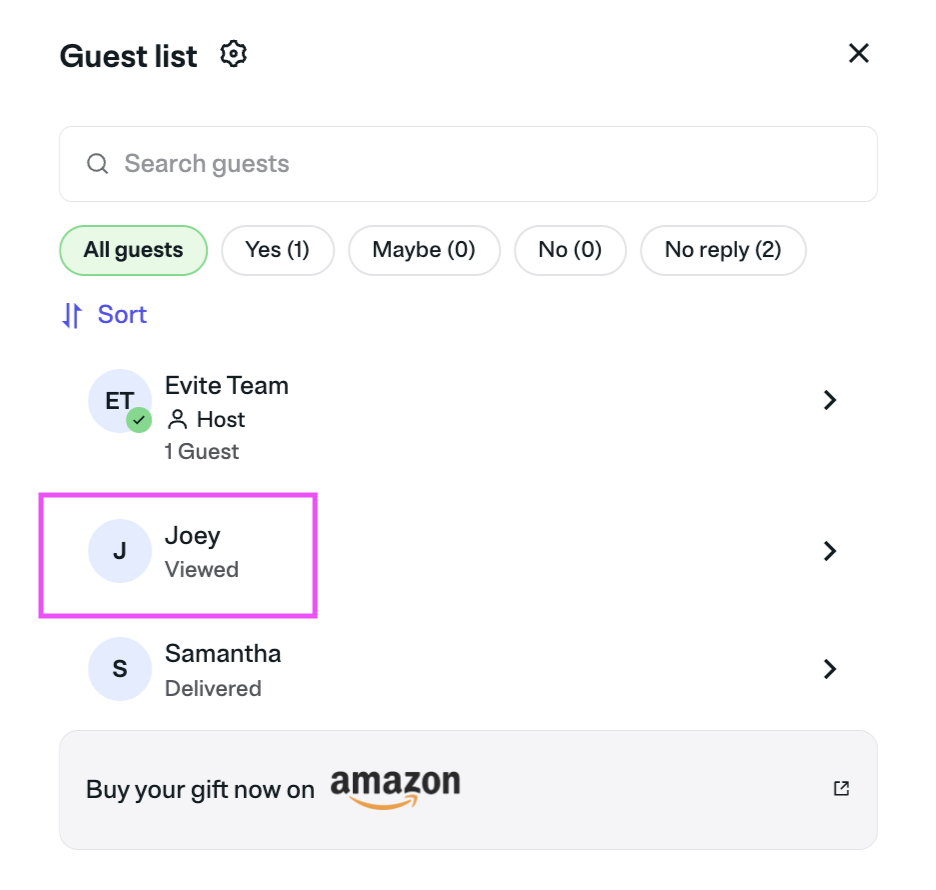
Task: Filter by No (0) responses
Action: click(570, 250)
